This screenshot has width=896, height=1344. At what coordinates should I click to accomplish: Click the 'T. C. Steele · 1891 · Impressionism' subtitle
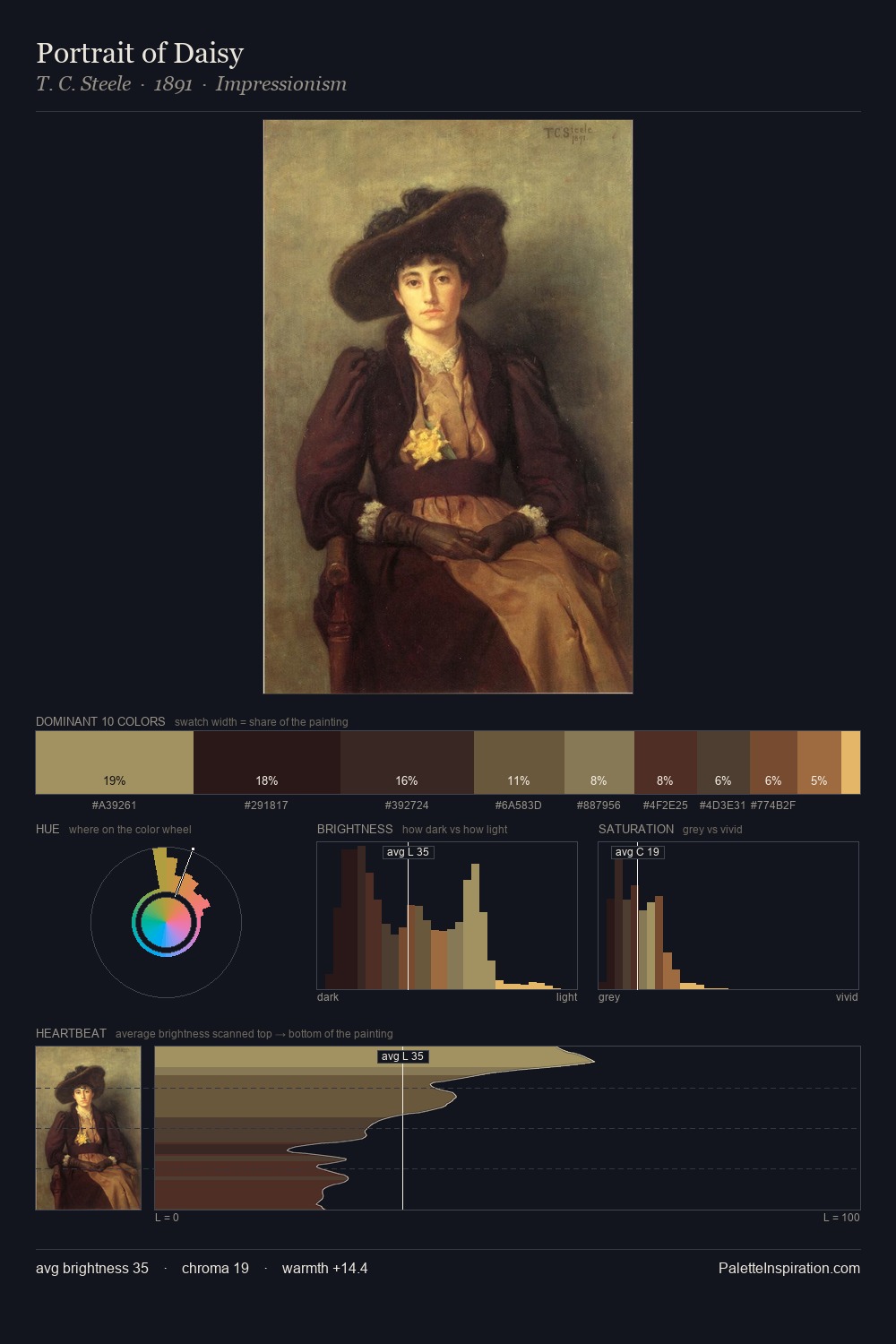tap(191, 84)
